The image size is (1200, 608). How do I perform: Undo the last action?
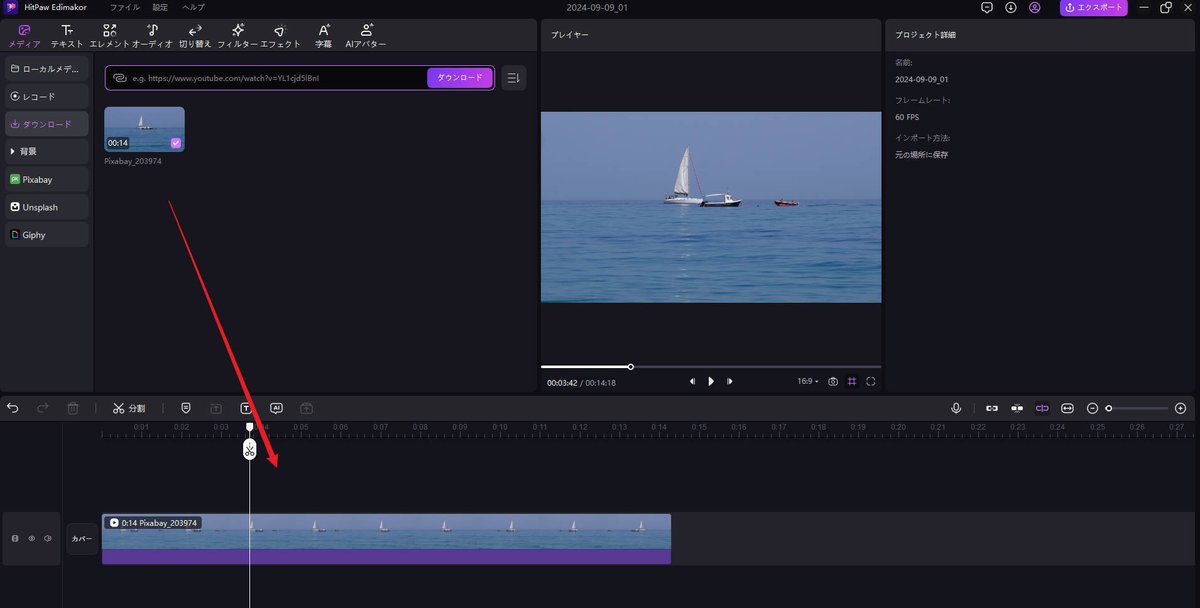tap(13, 408)
